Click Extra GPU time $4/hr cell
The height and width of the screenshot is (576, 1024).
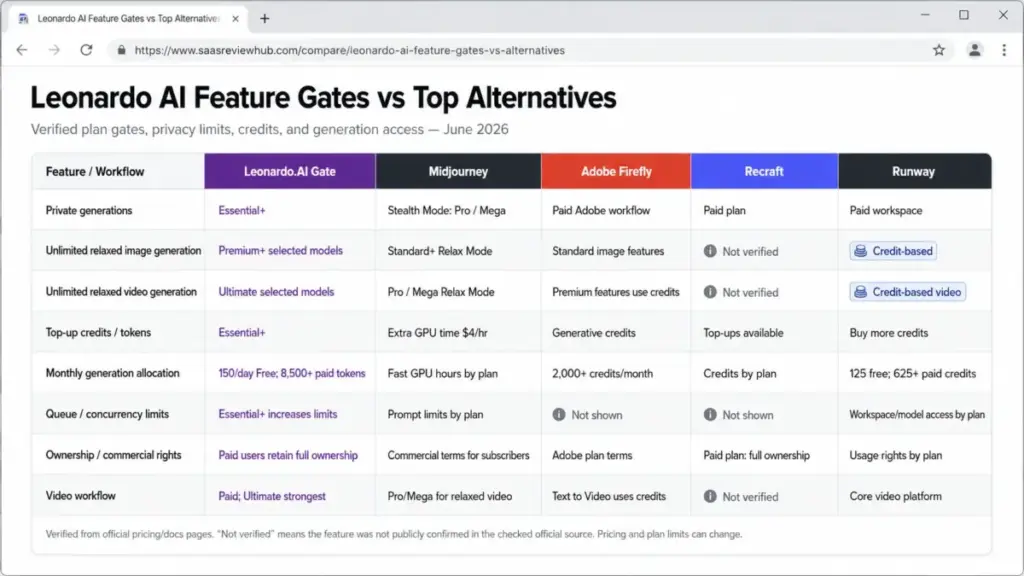pos(438,332)
